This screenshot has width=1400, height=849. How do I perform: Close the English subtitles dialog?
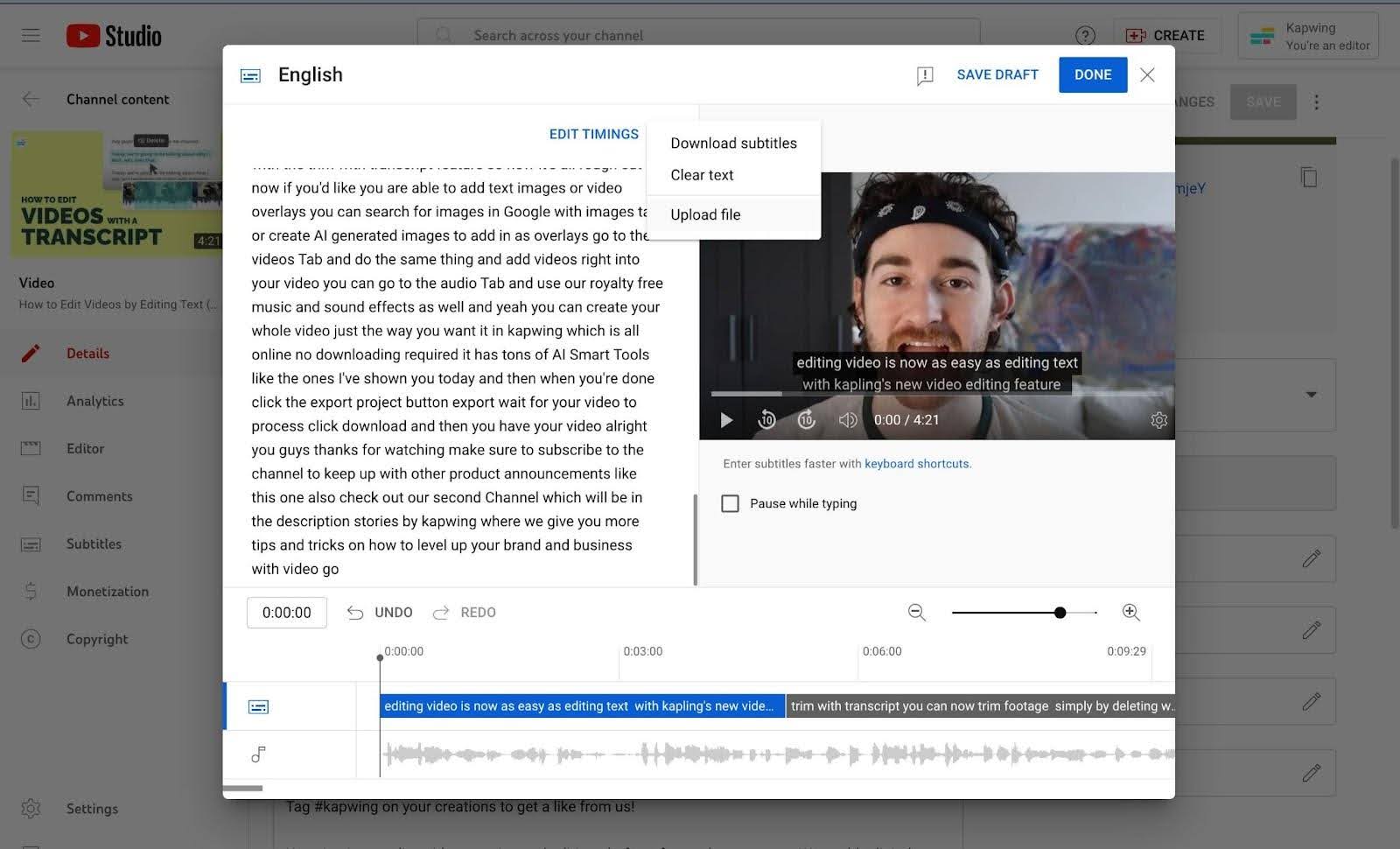[x=1147, y=75]
